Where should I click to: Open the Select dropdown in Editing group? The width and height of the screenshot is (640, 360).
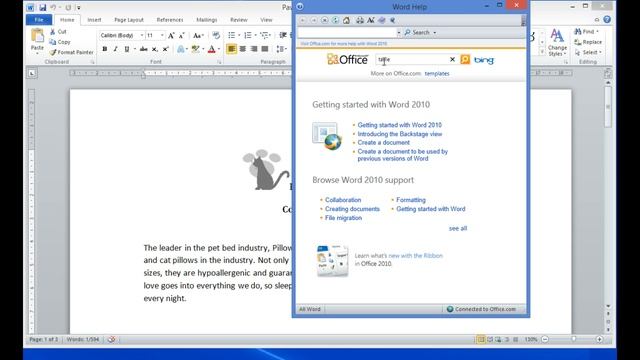pyautogui.click(x=588, y=52)
